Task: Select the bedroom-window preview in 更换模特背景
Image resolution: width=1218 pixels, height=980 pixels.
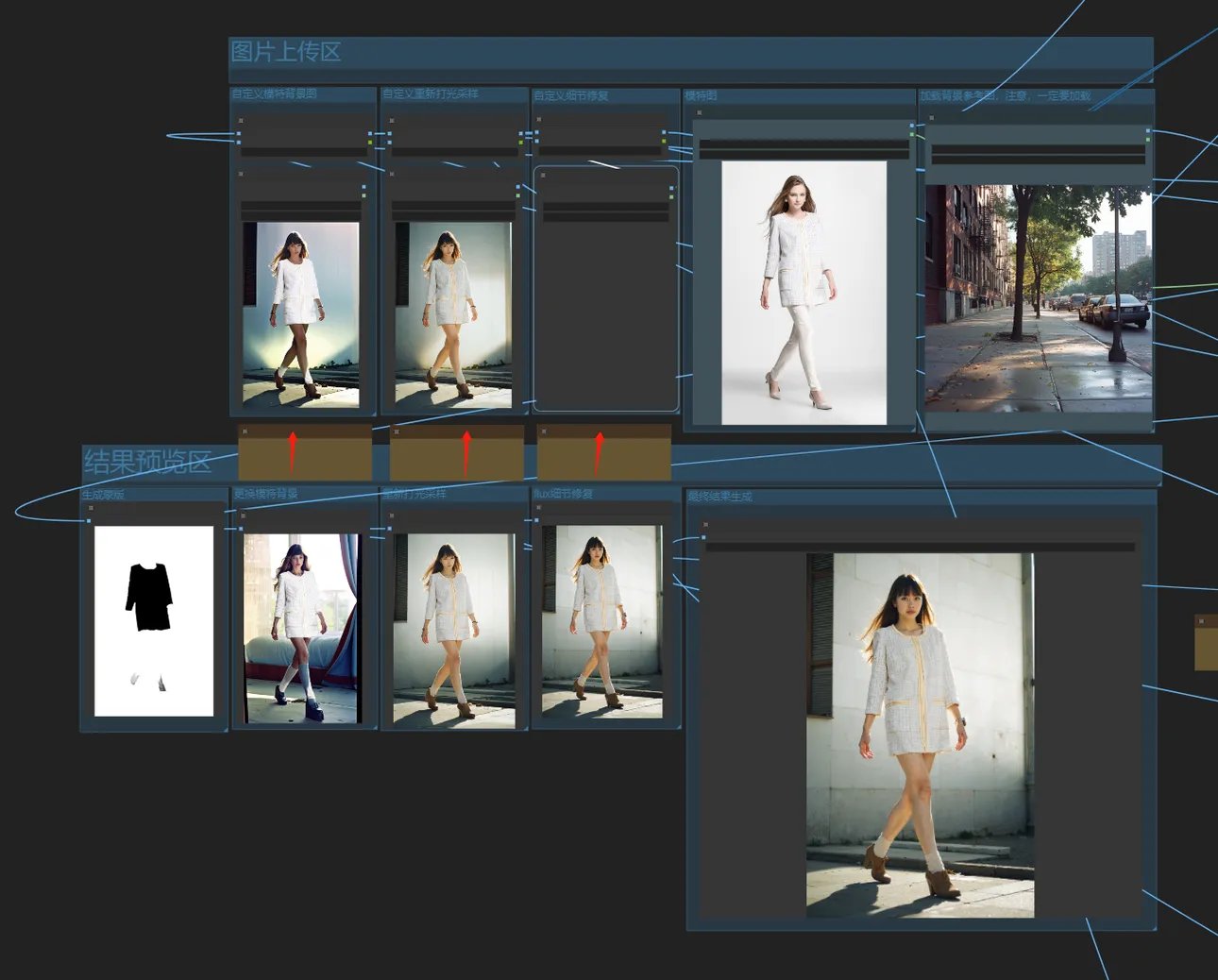Action: pyautogui.click(x=301, y=628)
